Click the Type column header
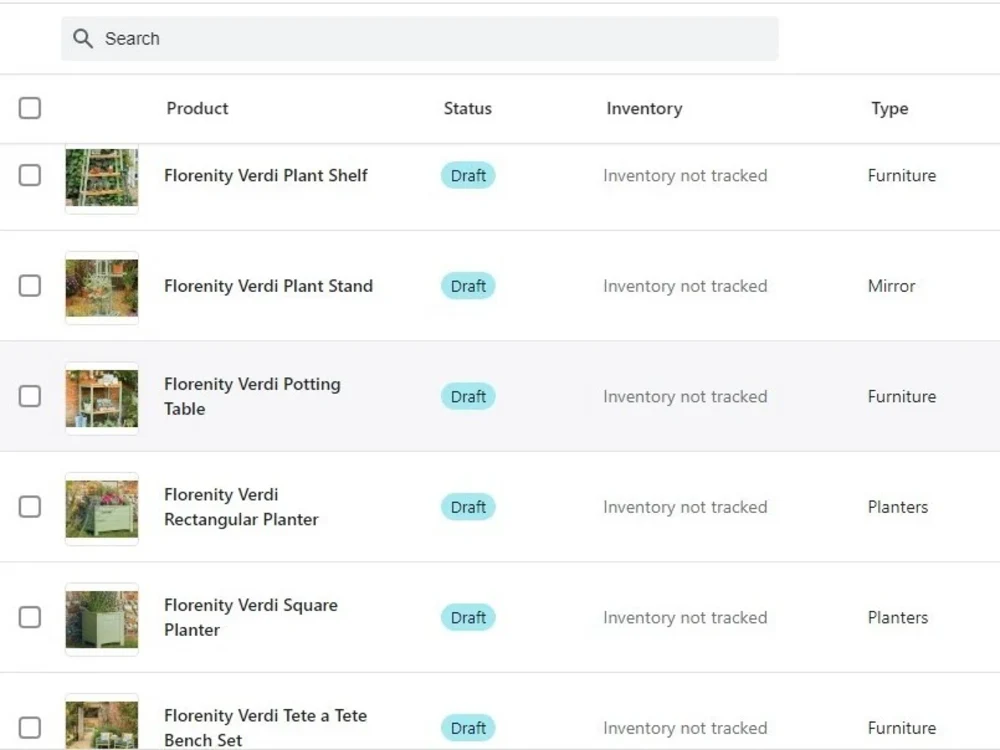The width and height of the screenshot is (1000, 750). tap(890, 108)
